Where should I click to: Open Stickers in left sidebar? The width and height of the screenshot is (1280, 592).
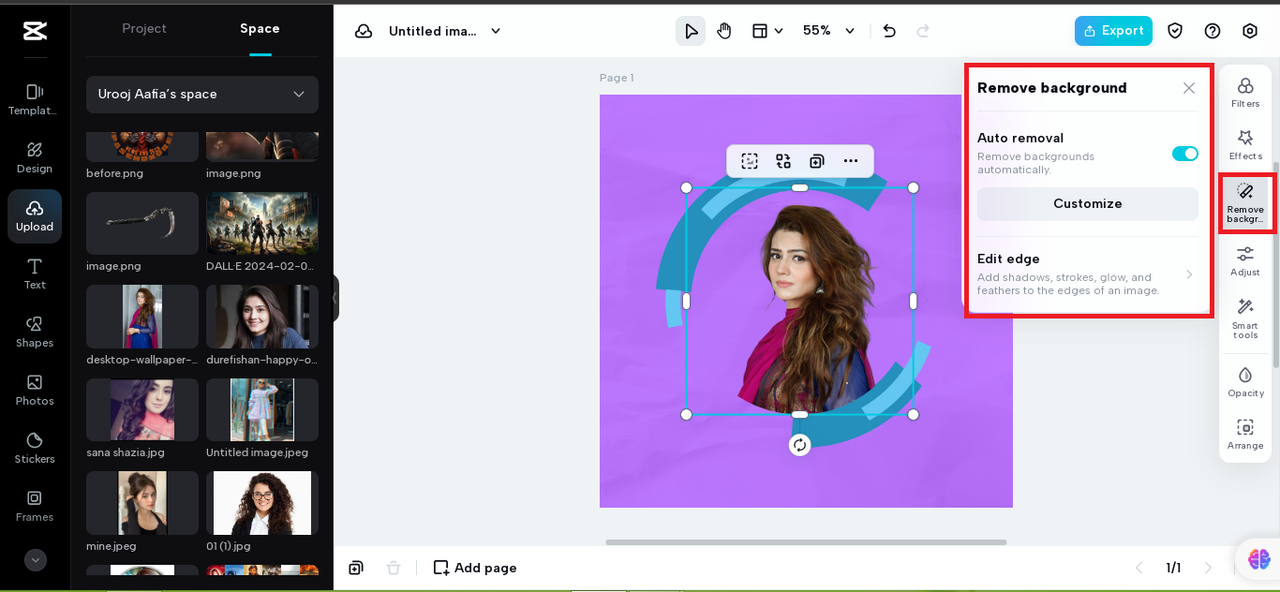35,447
